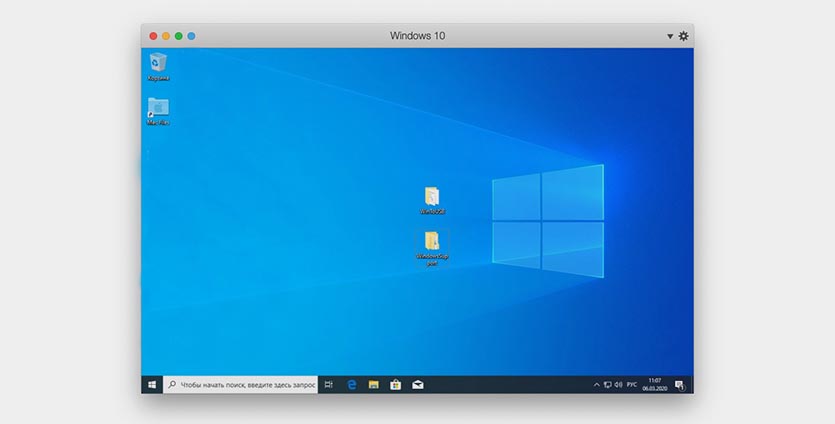Click the blue Coherence mode button
The width and height of the screenshot is (835, 424).
click(x=191, y=36)
